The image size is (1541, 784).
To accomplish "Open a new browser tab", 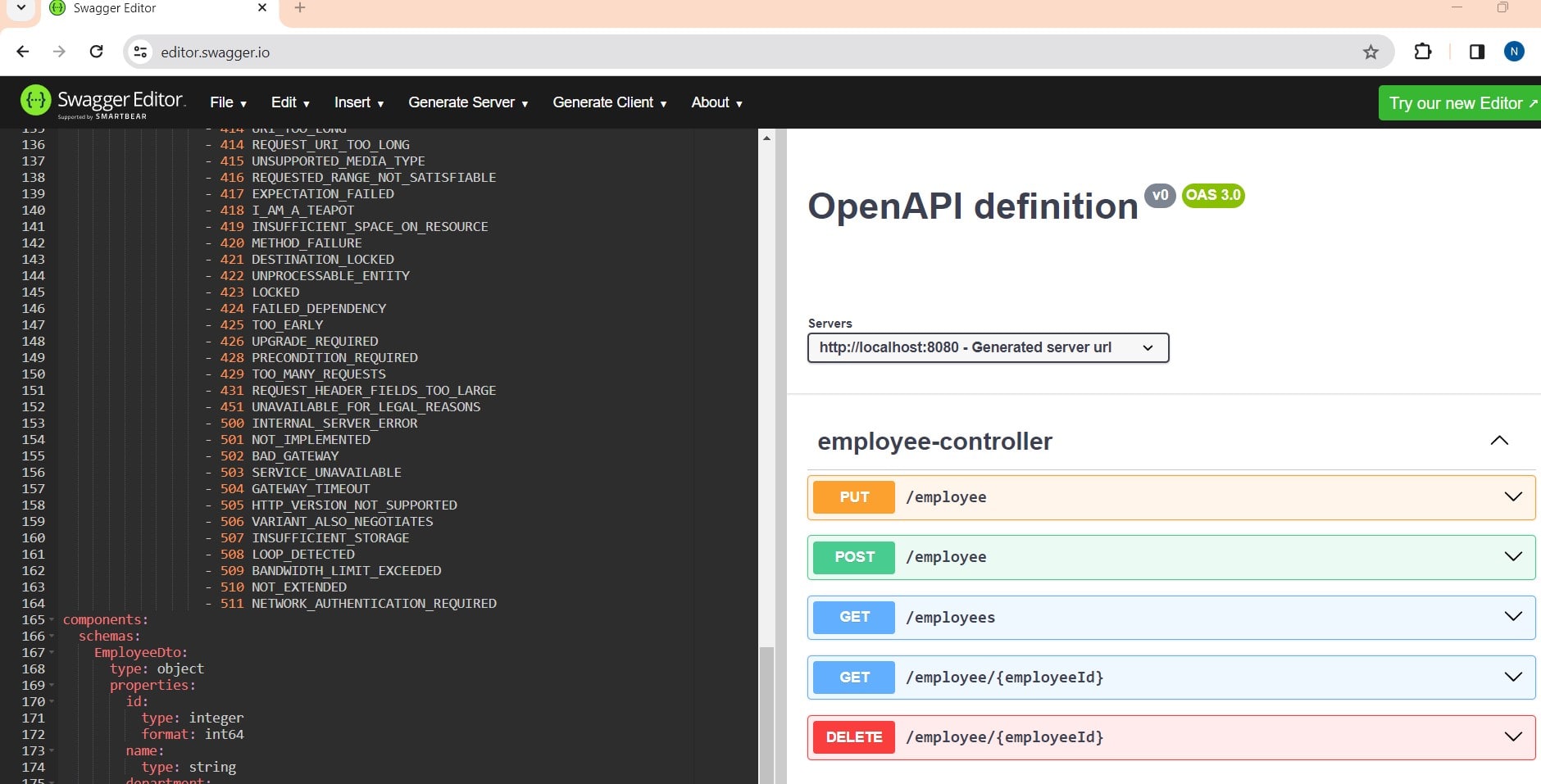I will 300,8.
